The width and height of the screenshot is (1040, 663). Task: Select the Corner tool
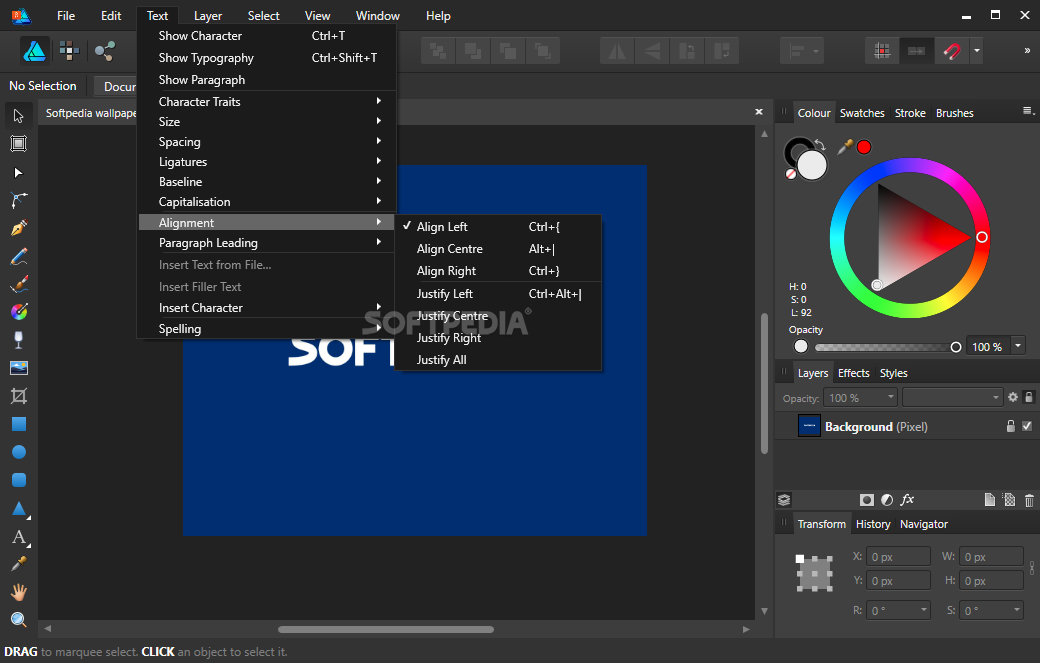point(19,200)
